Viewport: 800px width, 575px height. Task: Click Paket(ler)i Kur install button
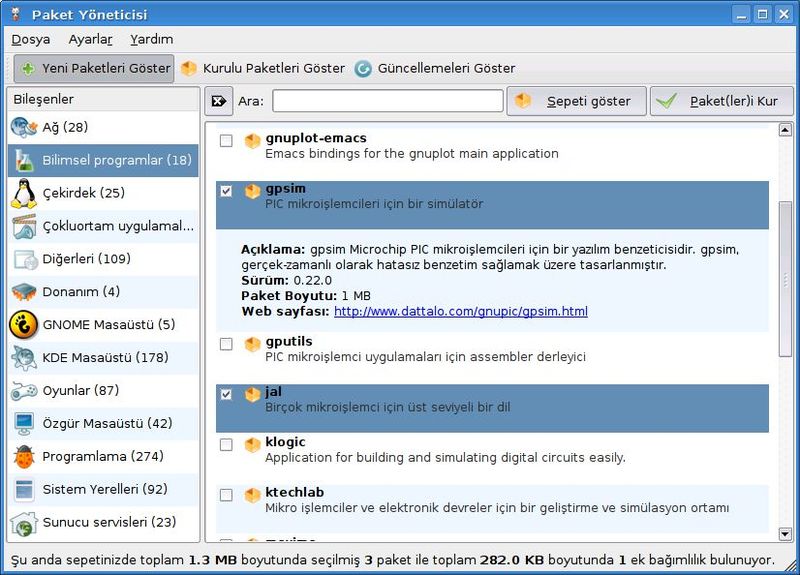click(x=721, y=101)
